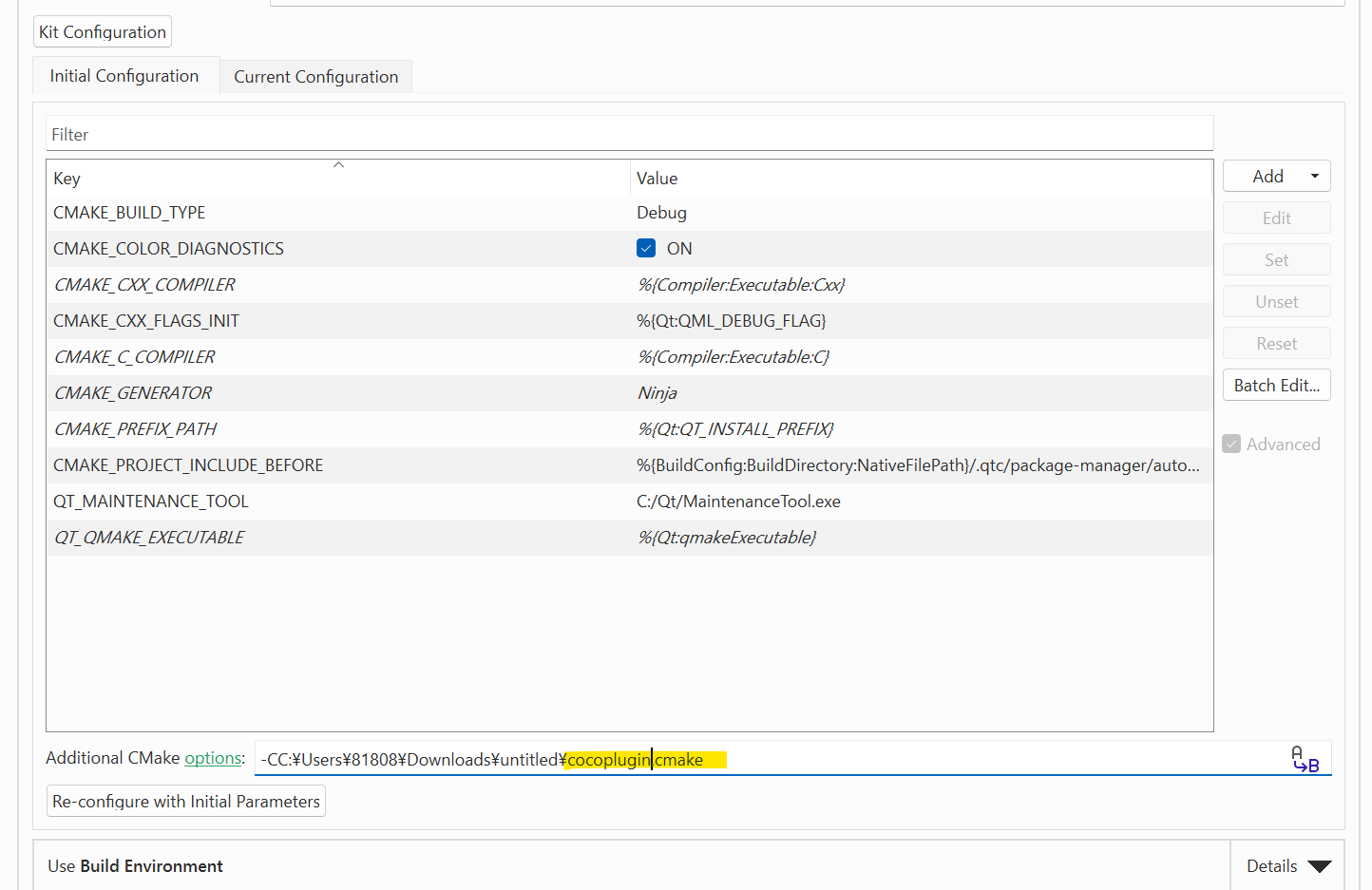Click the variable chooser icon in CMake options
This screenshot has width=1372, height=890.
tap(1305, 760)
